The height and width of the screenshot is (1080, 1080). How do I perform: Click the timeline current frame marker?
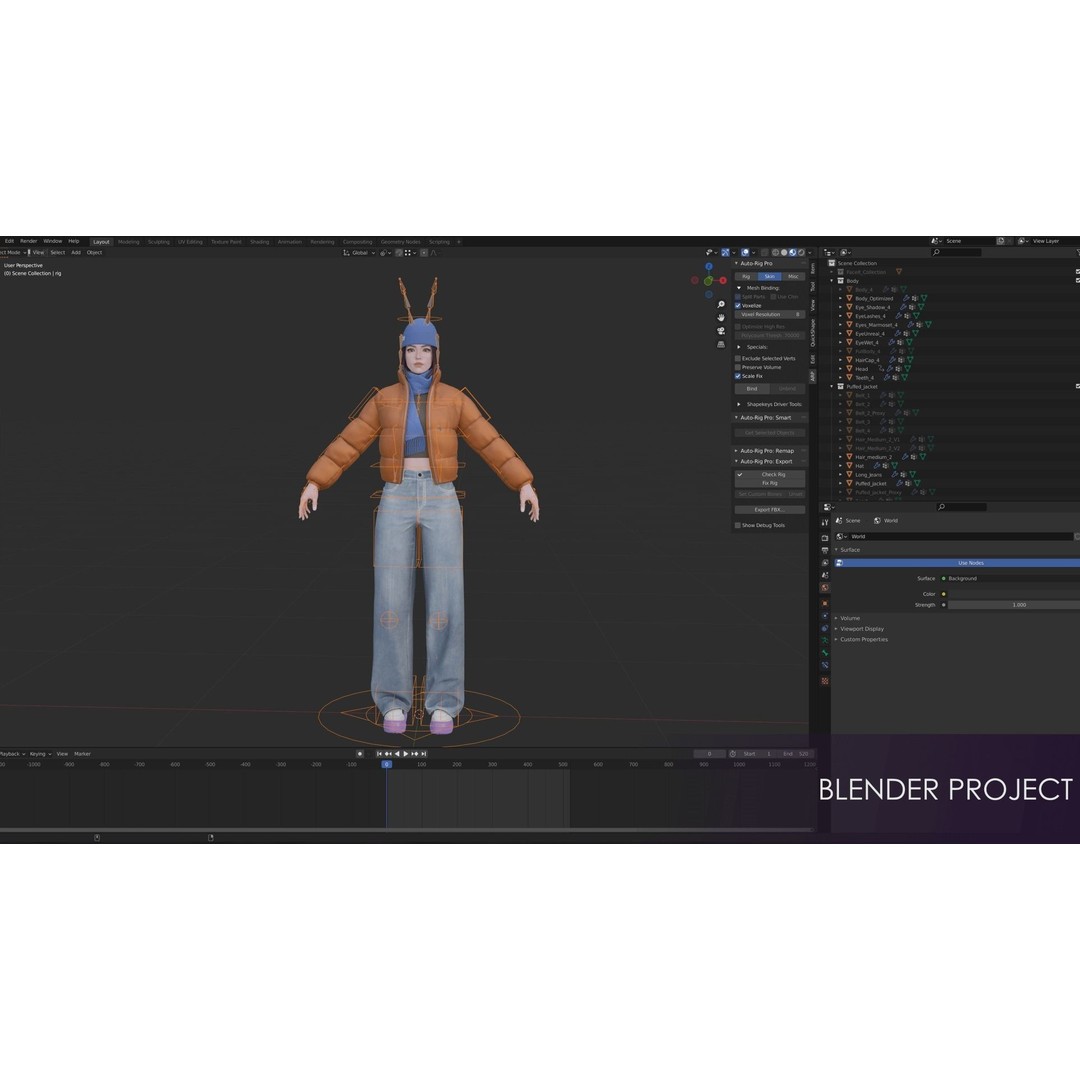(386, 764)
